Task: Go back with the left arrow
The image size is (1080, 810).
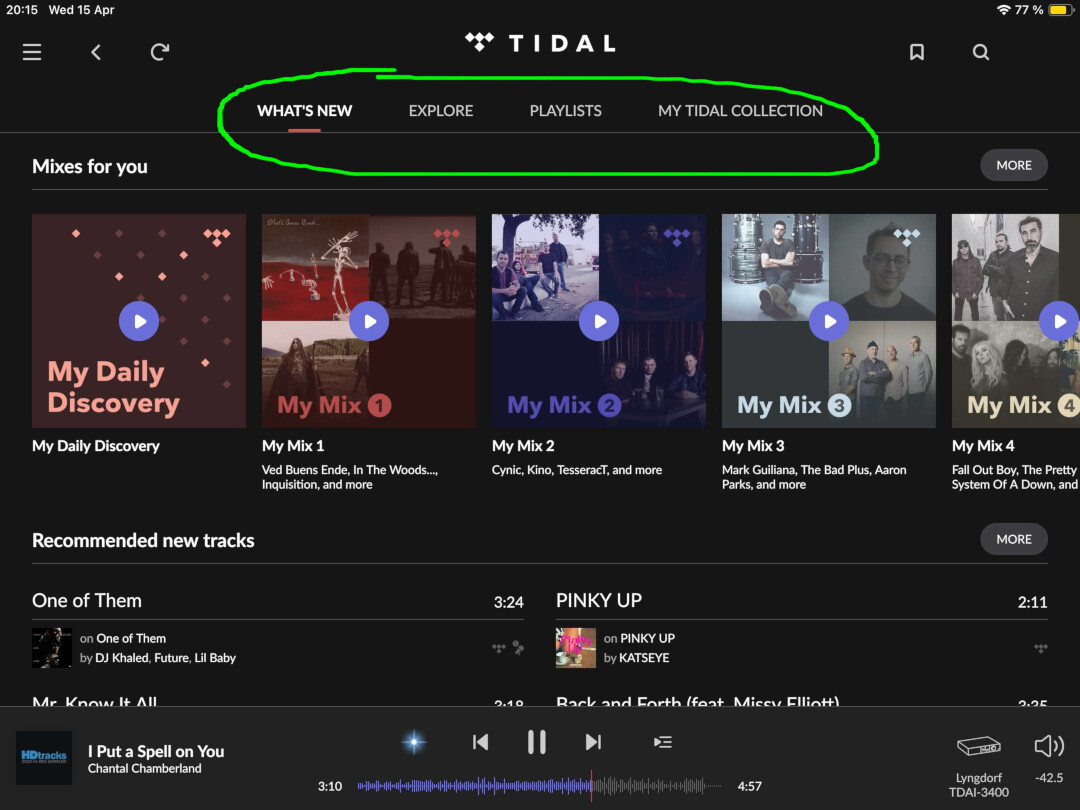Action: point(96,52)
